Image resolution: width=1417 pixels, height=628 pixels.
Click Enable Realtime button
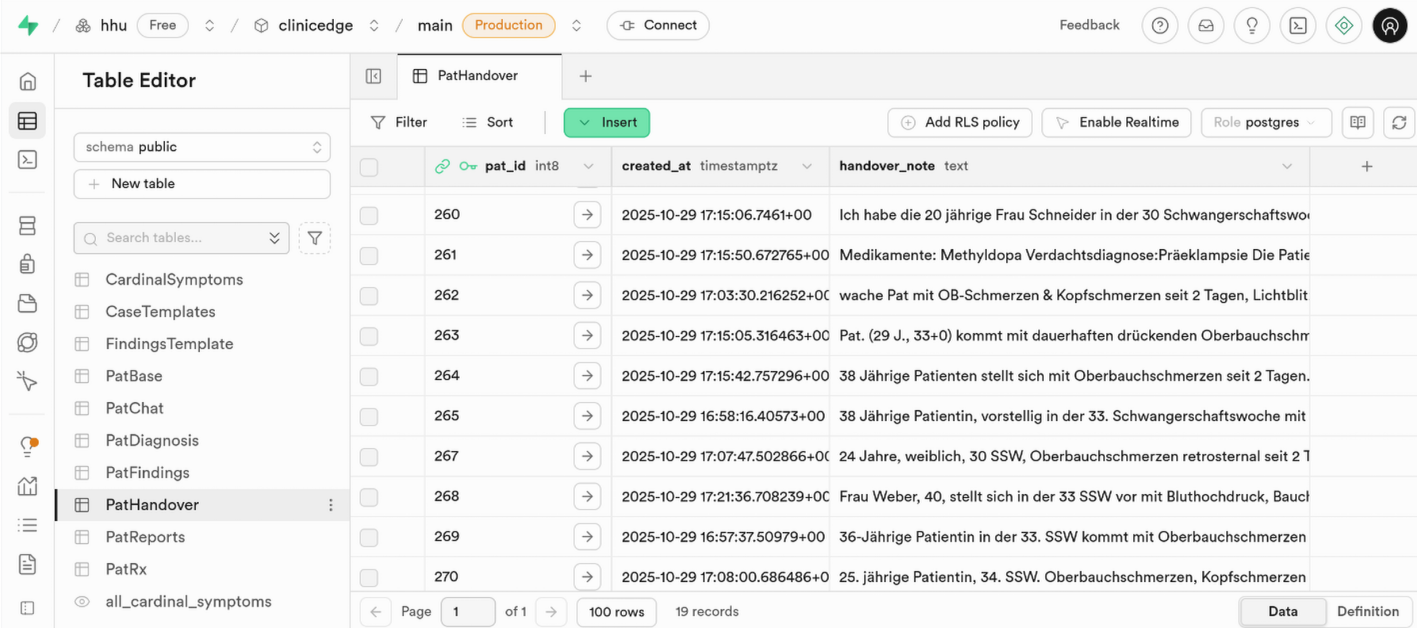coord(1116,122)
